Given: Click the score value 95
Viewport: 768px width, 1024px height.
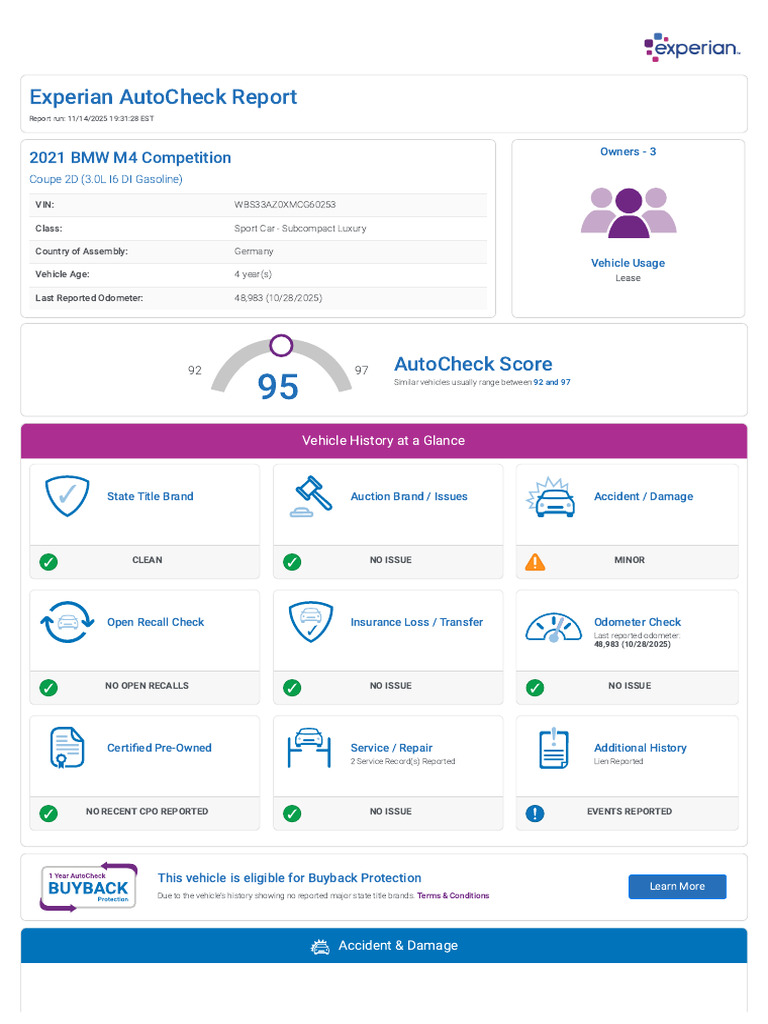Looking at the screenshot, I should tap(278, 387).
